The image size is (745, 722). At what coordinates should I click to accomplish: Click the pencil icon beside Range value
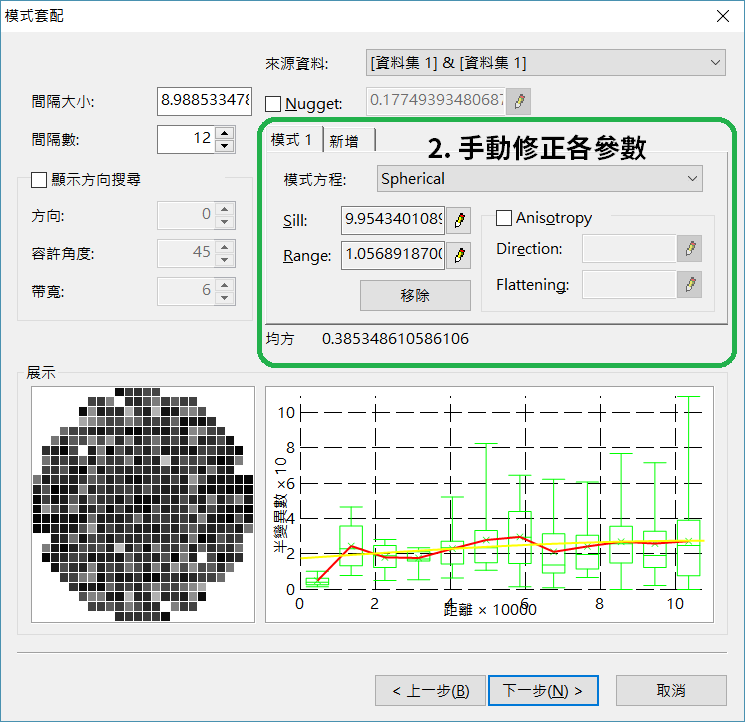459,256
